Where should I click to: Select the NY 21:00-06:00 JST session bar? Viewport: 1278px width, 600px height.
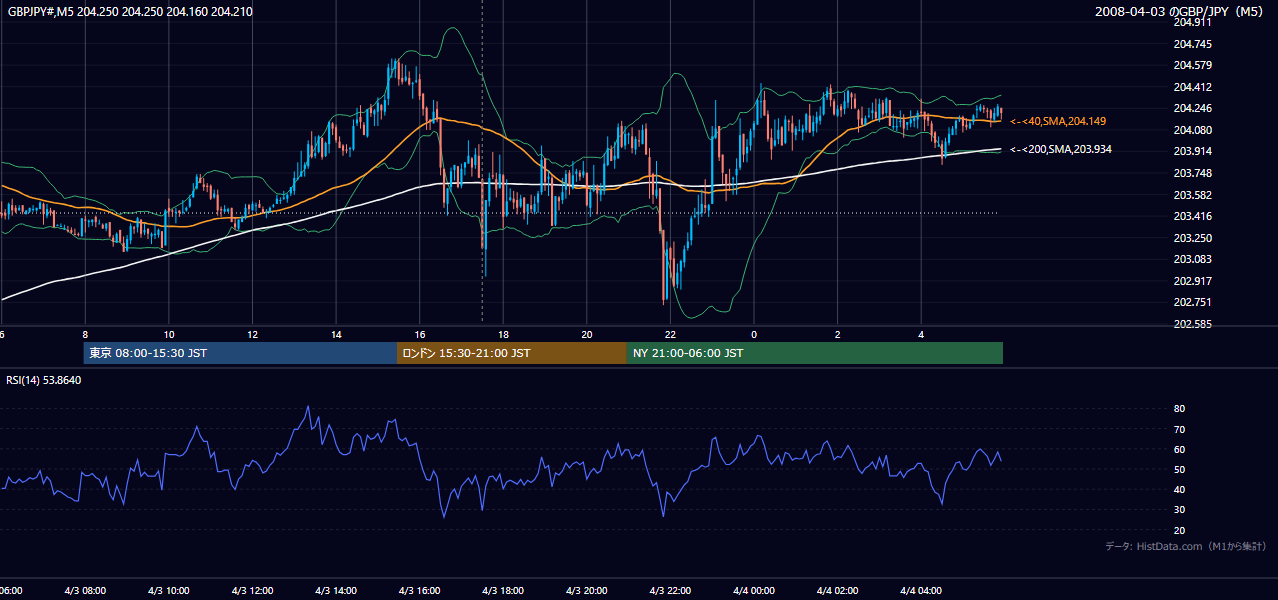pos(815,353)
